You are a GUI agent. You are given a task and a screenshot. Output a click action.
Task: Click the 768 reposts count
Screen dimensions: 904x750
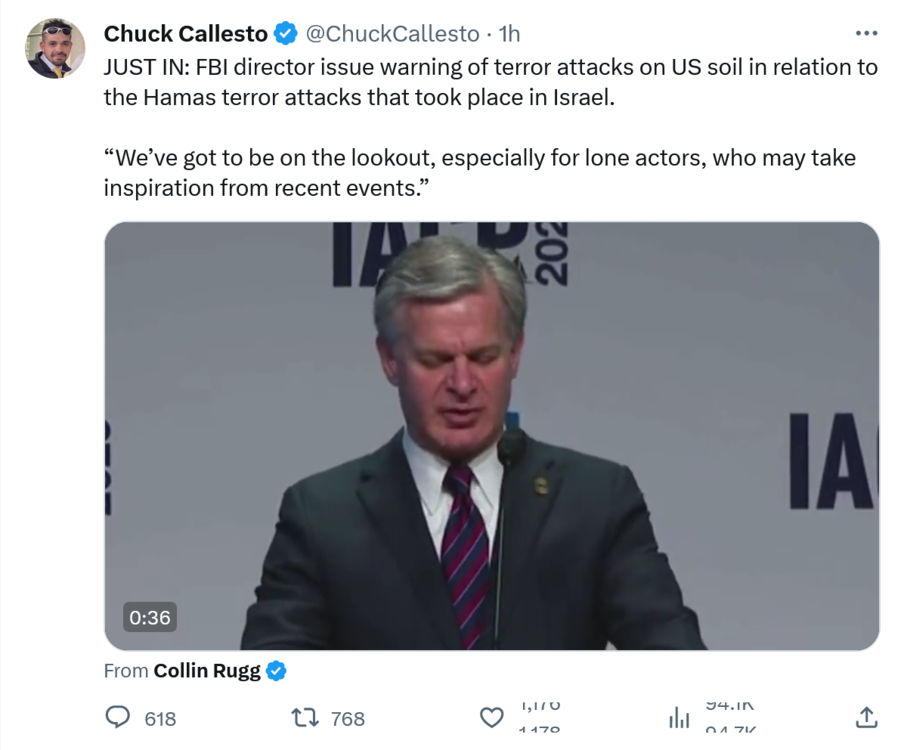coord(347,719)
